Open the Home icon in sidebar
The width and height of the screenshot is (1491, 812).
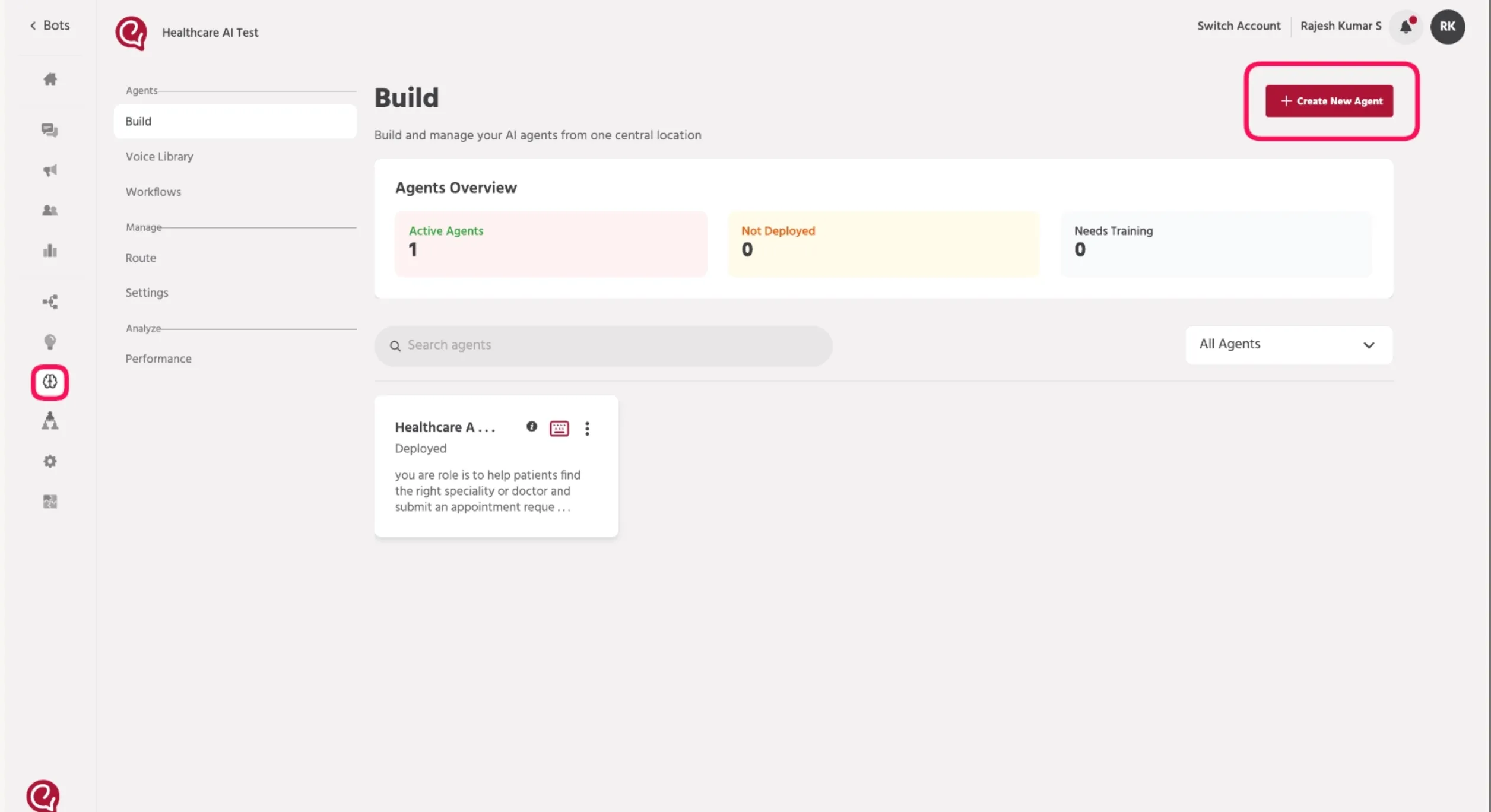point(50,79)
